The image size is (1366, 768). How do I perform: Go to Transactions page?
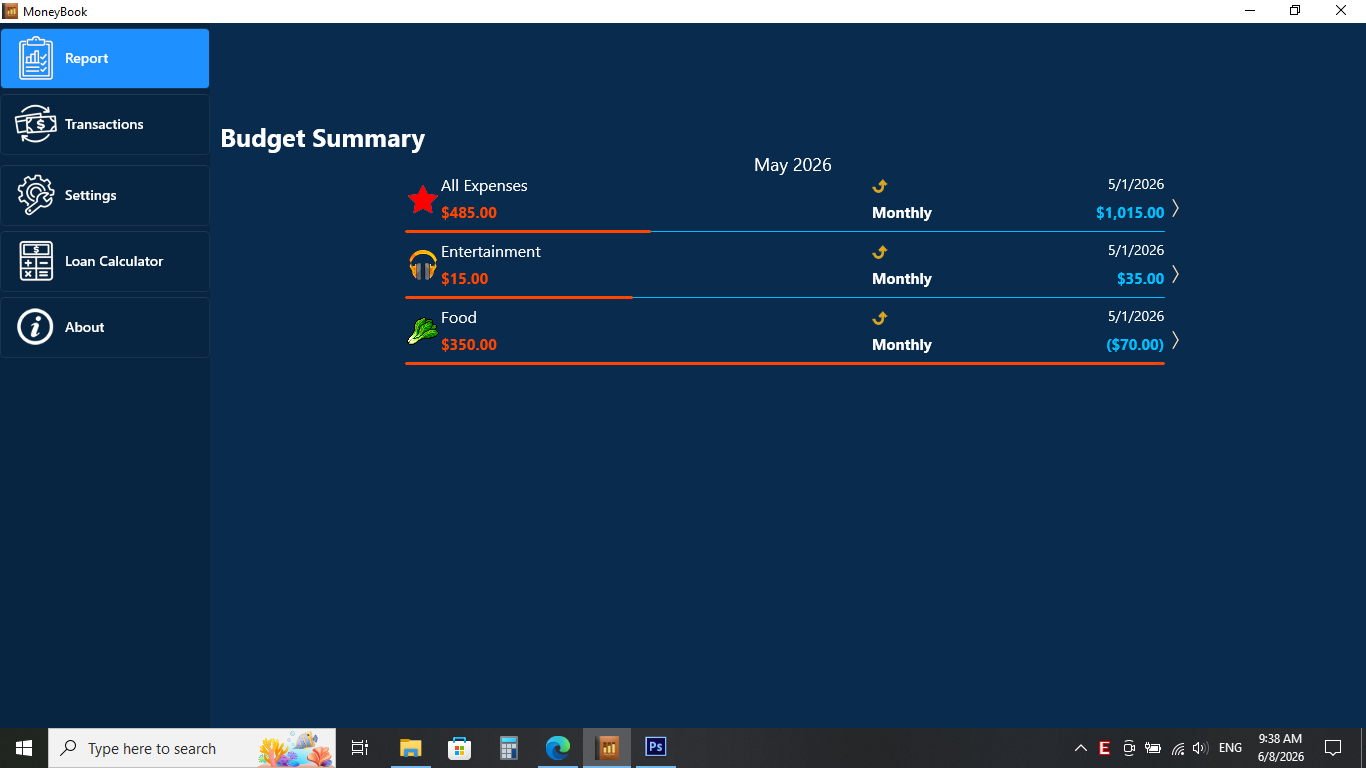coord(105,124)
